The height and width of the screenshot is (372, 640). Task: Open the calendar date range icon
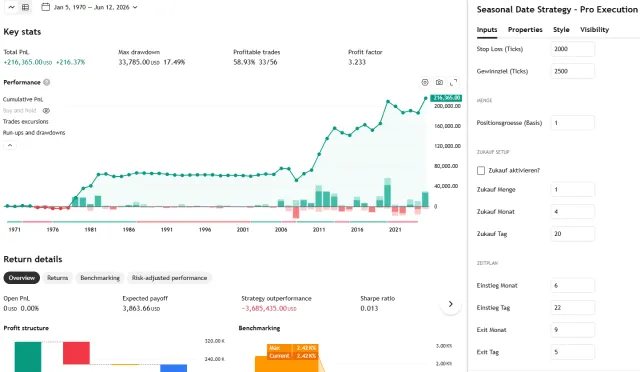pos(46,7)
